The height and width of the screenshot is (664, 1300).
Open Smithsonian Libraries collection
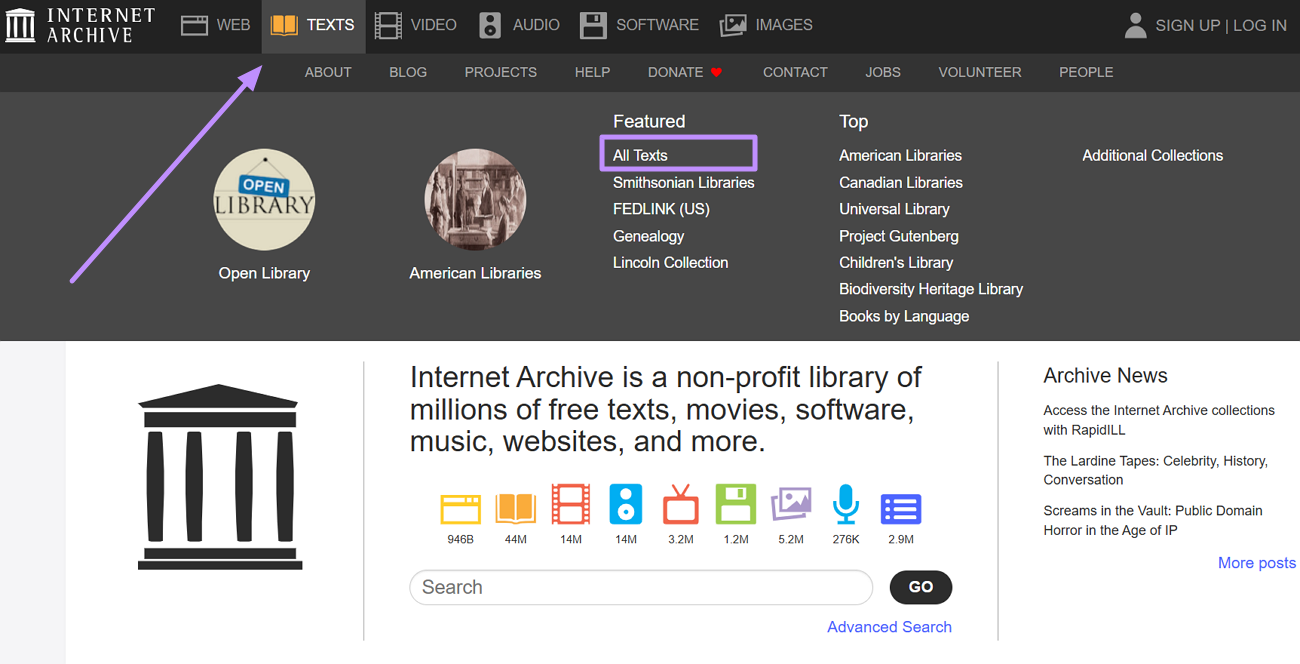tap(684, 182)
